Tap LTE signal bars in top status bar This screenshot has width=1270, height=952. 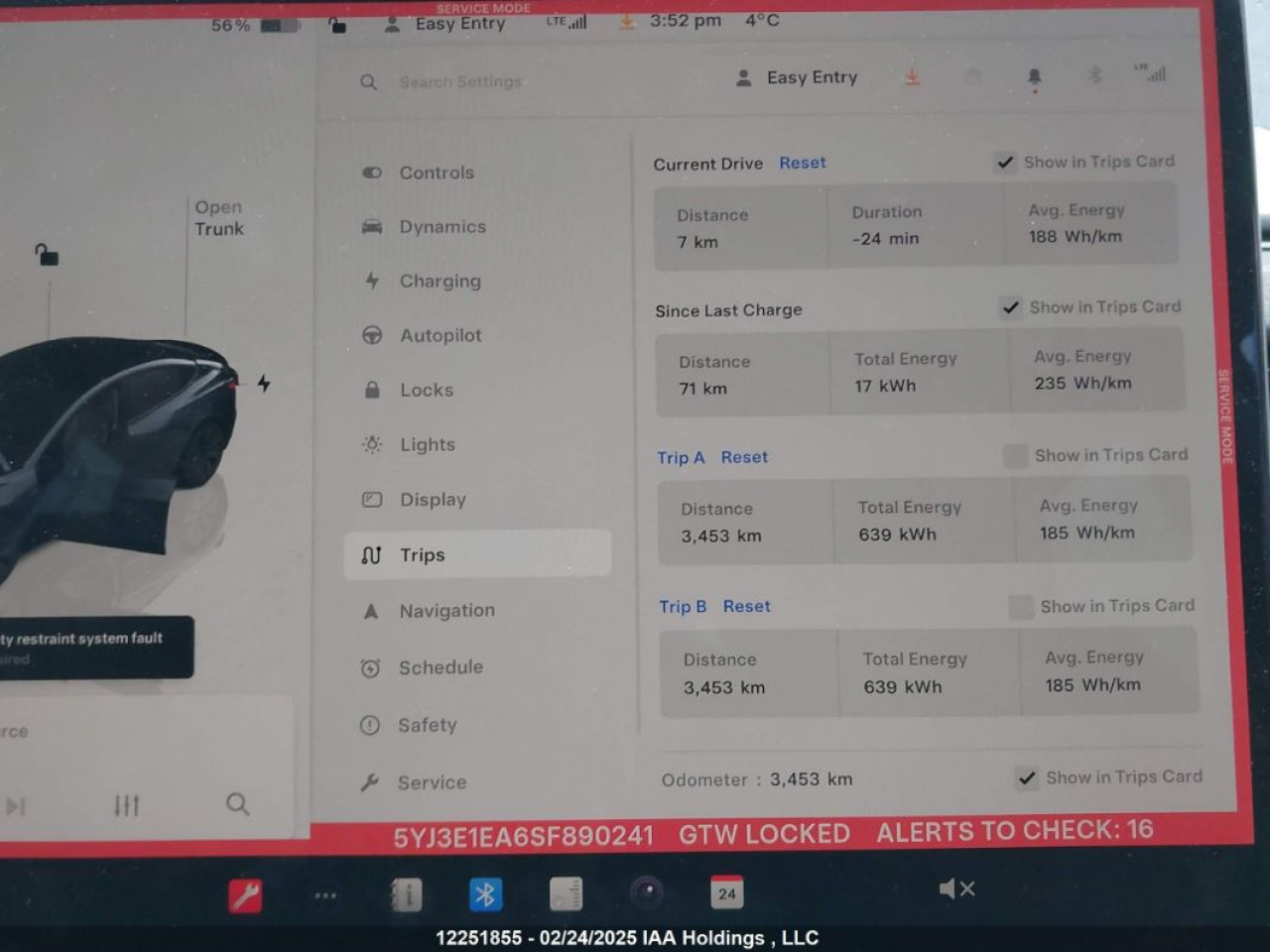pyautogui.click(x=567, y=21)
